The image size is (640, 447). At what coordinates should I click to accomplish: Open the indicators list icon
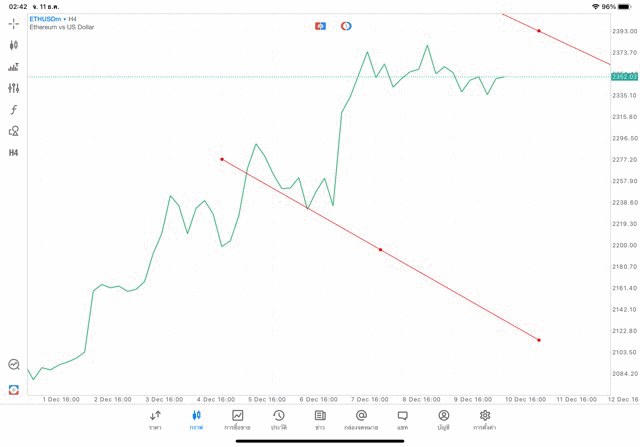tap(14, 67)
